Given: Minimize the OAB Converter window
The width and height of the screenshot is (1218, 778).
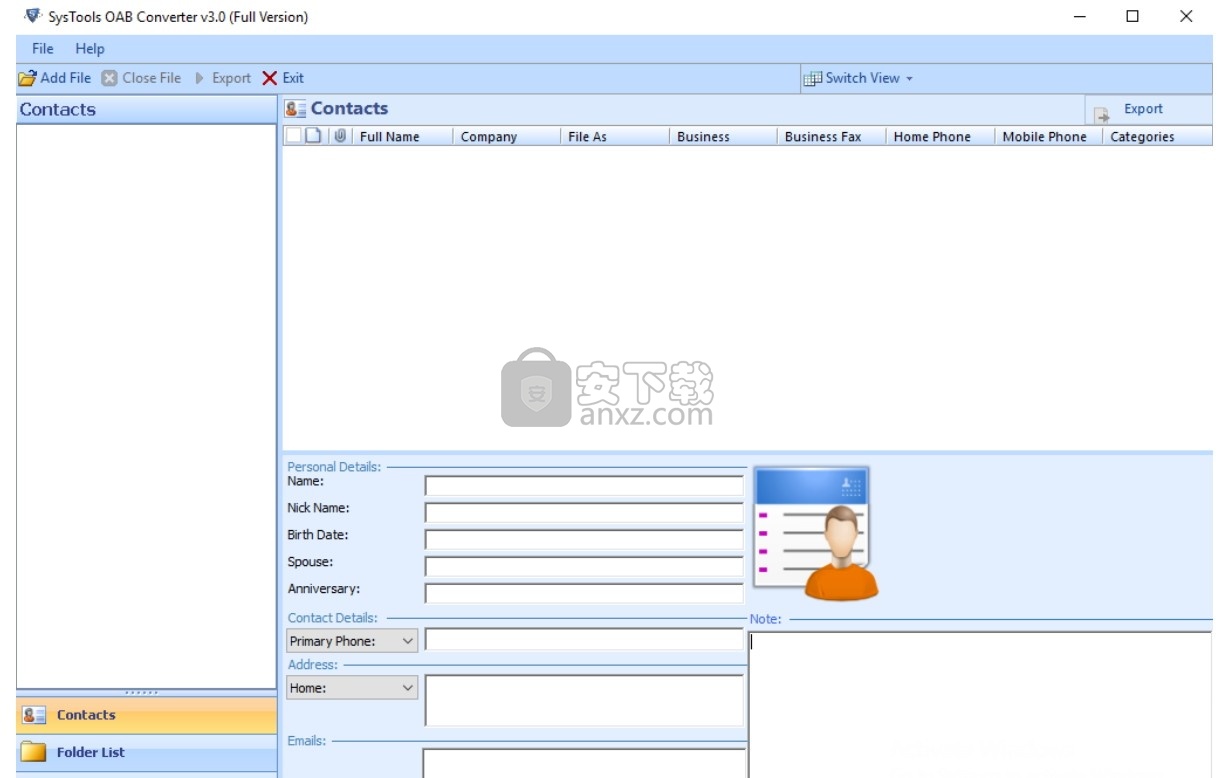Looking at the screenshot, I should pyautogui.click(x=1080, y=16).
